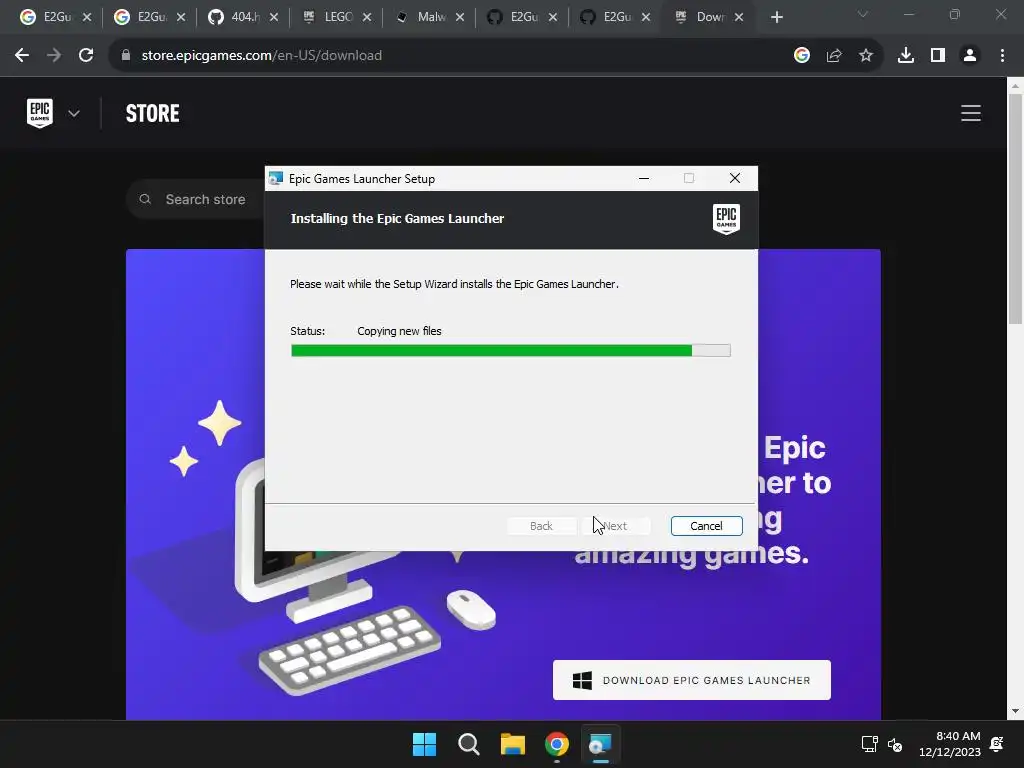Viewport: 1024px width, 768px height.
Task: Switch to the Malw tab
Action: tap(422, 17)
